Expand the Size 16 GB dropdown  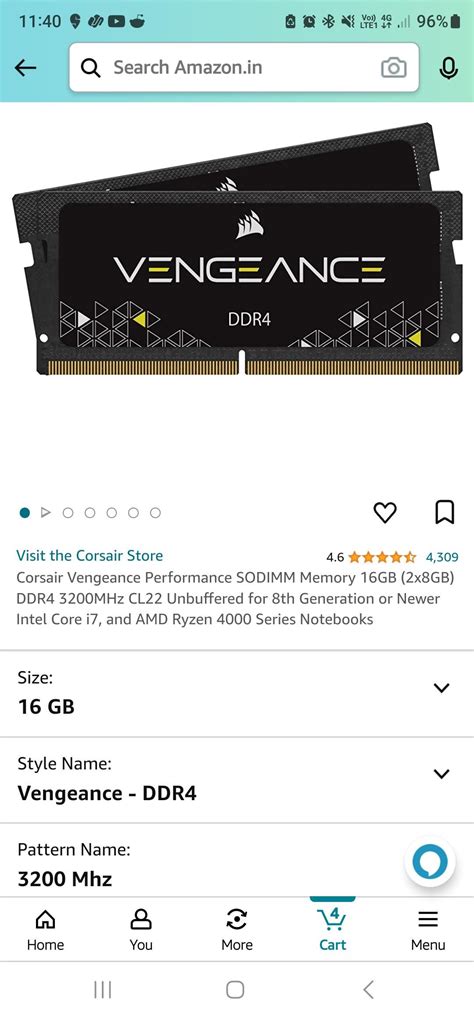click(237, 693)
